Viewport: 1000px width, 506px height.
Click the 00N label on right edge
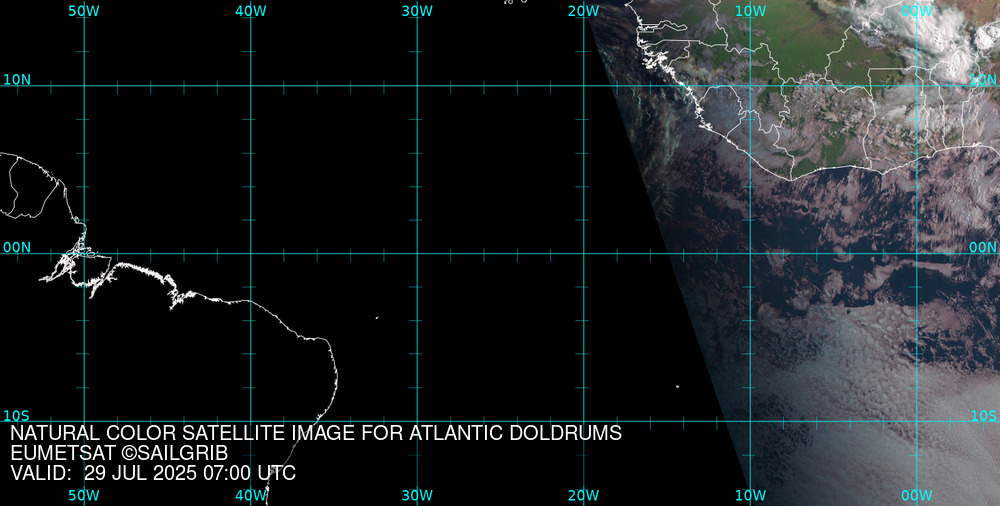point(983,248)
